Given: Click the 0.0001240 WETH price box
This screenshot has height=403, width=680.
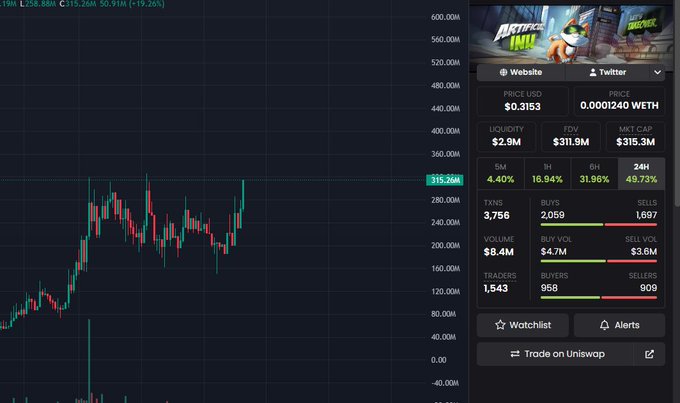Looking at the screenshot, I should click(619, 101).
